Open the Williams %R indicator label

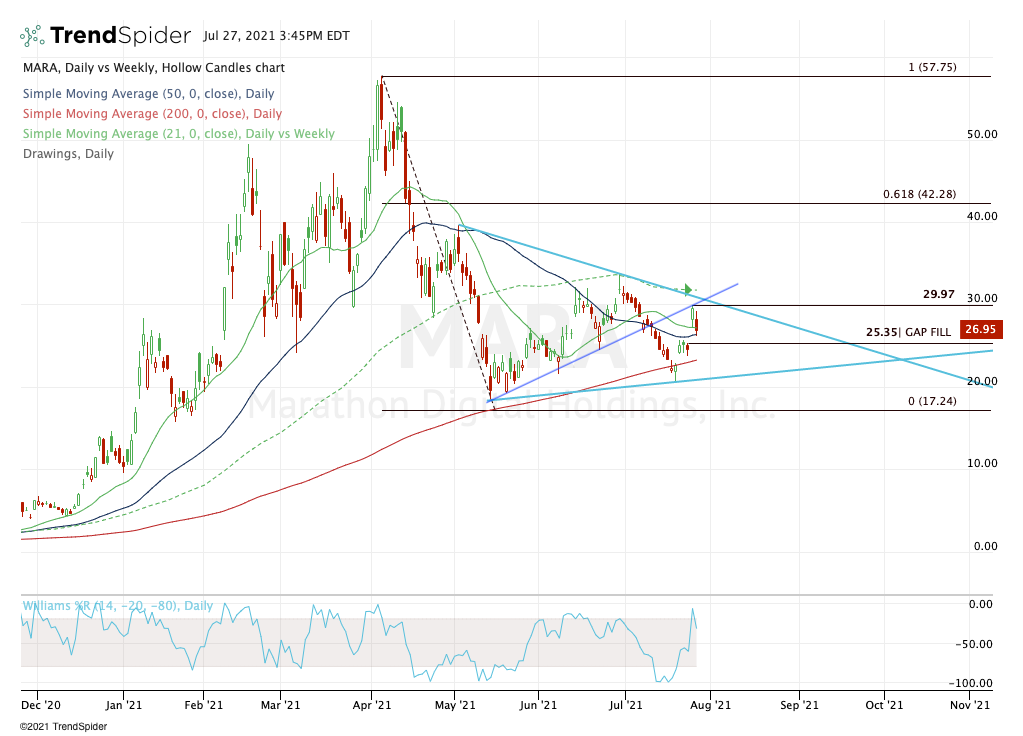(x=118, y=605)
